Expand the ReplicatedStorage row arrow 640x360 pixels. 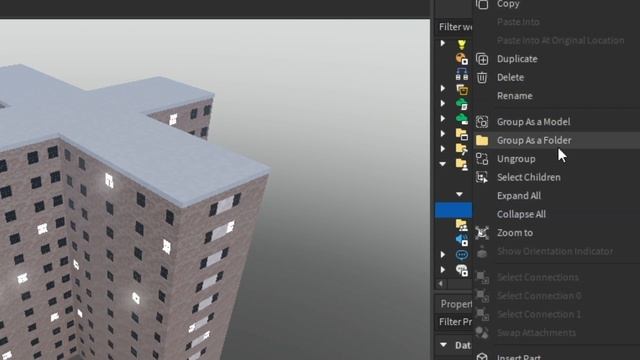coord(443,104)
